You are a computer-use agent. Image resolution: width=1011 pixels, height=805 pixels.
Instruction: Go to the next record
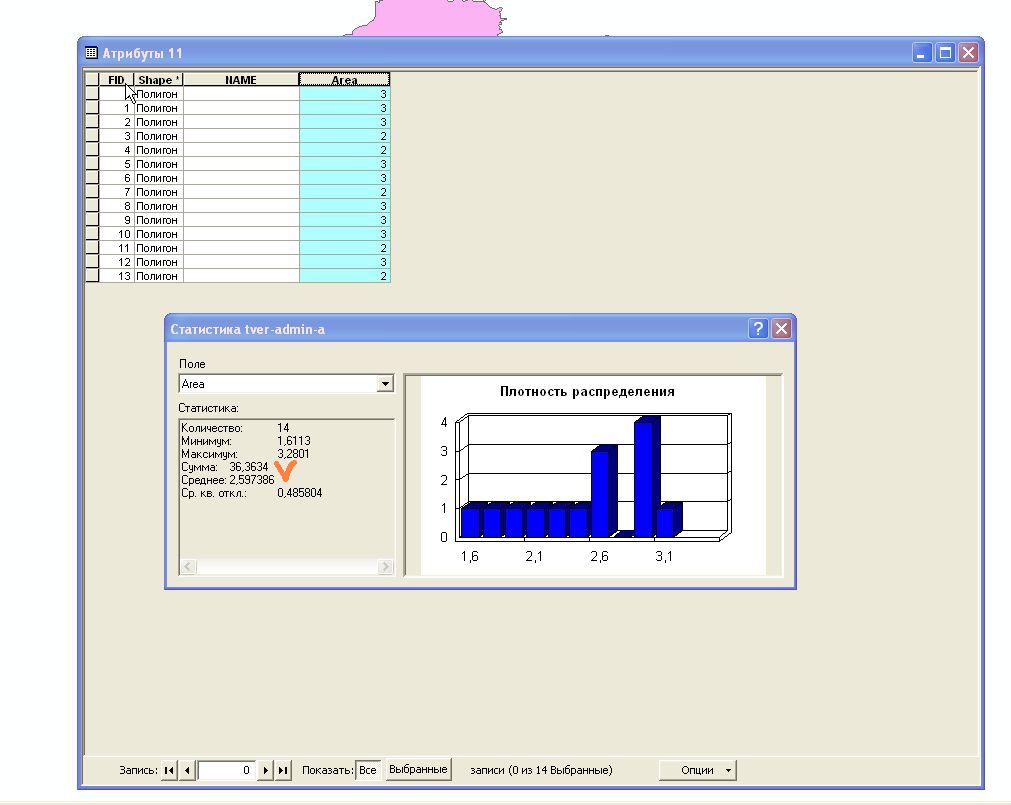click(265, 770)
